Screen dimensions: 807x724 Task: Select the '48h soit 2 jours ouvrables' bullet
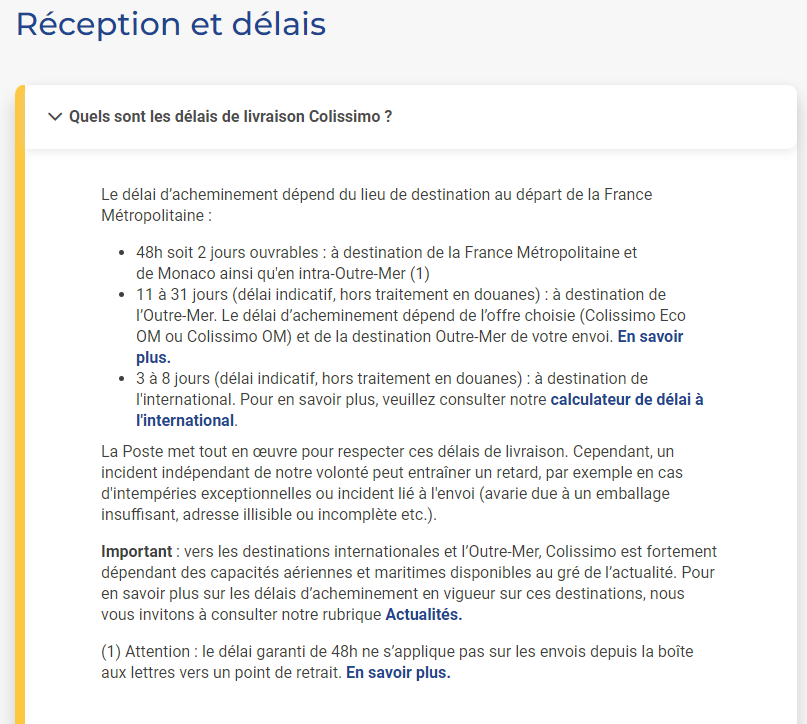click(x=387, y=263)
